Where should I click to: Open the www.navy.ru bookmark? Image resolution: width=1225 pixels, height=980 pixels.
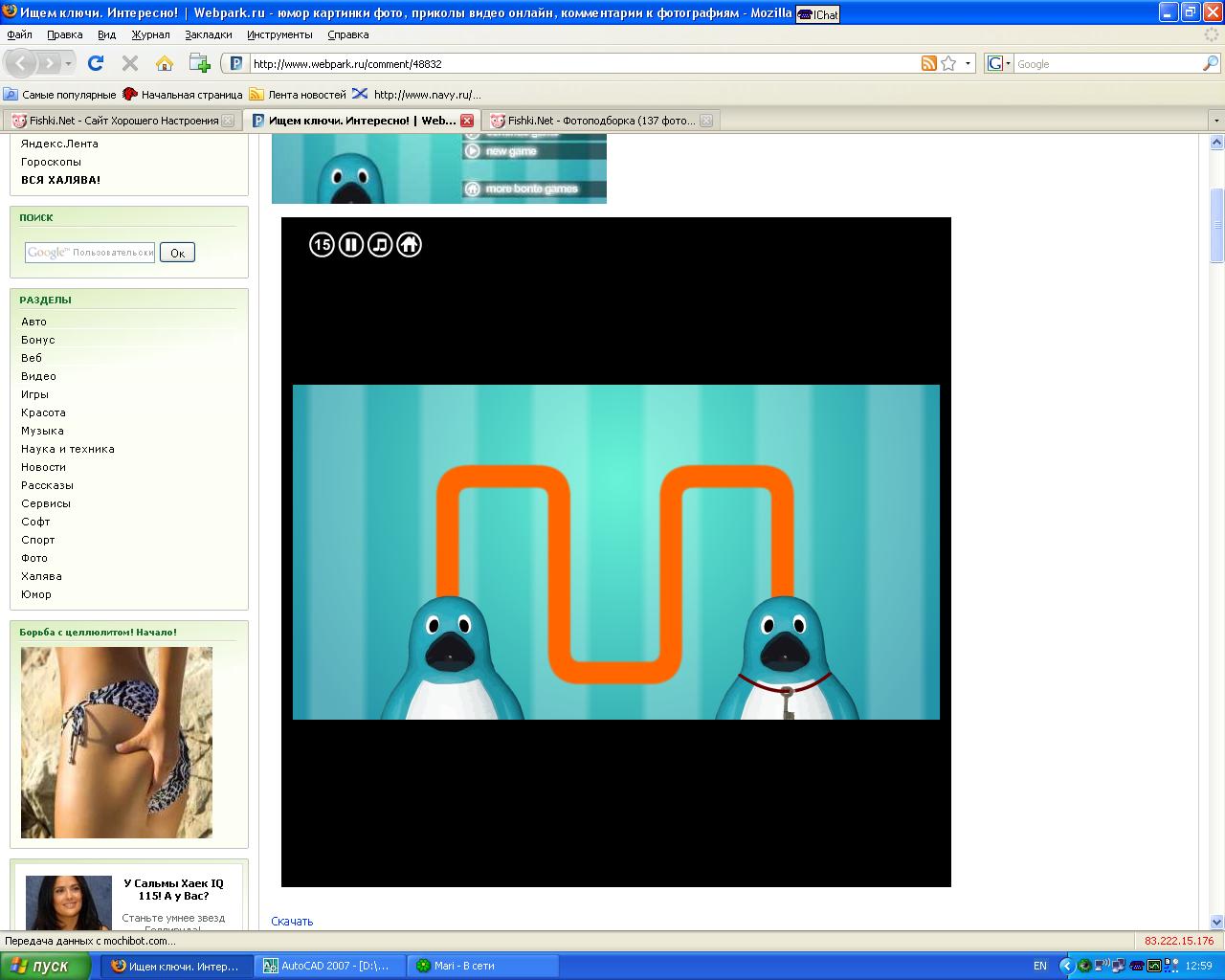416,94
